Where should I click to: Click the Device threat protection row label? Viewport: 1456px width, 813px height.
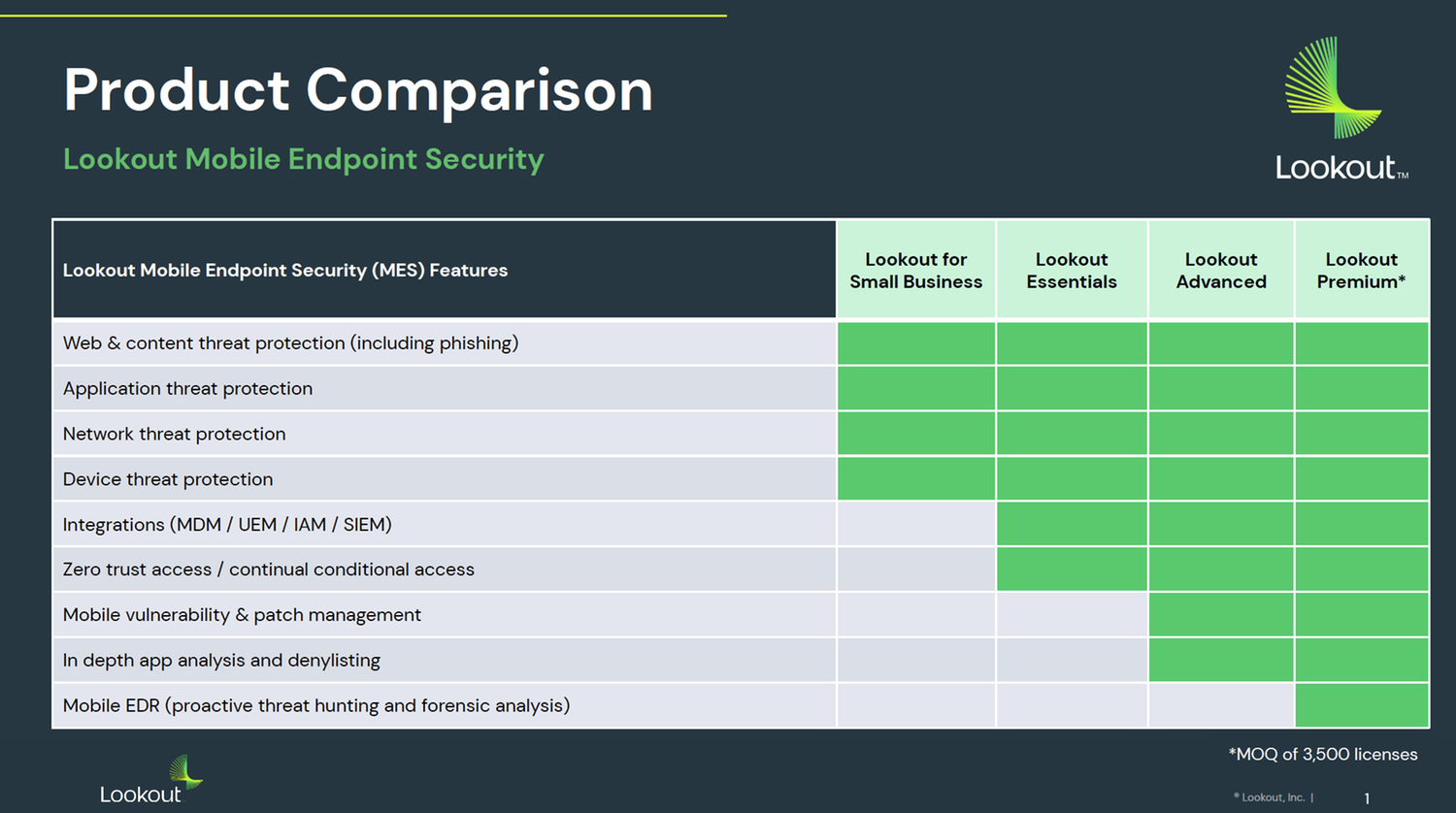(168, 479)
